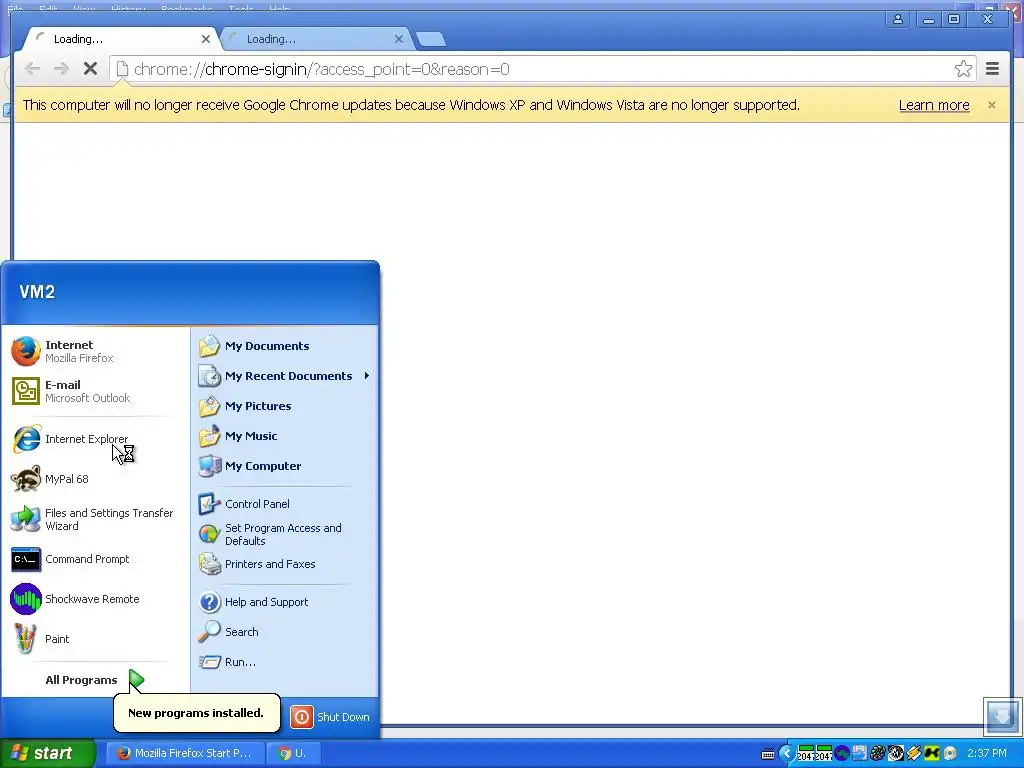Close the second Loading tab
This screenshot has width=1024, height=768.
[x=398, y=39]
